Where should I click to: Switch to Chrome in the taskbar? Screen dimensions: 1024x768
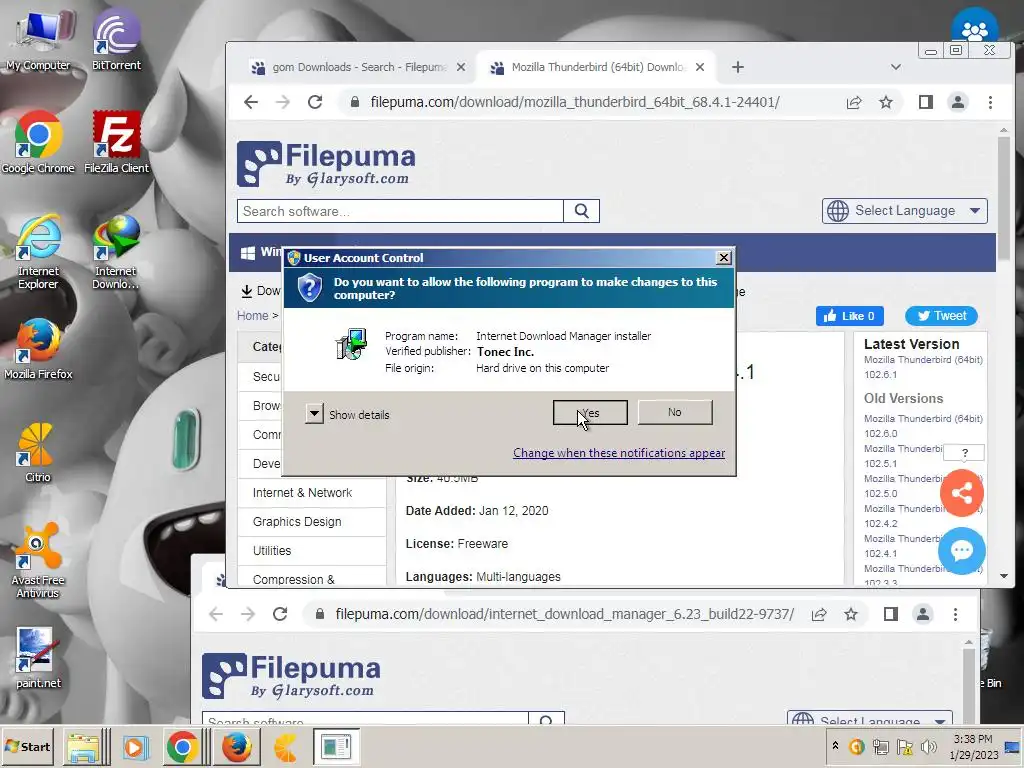tap(183, 747)
